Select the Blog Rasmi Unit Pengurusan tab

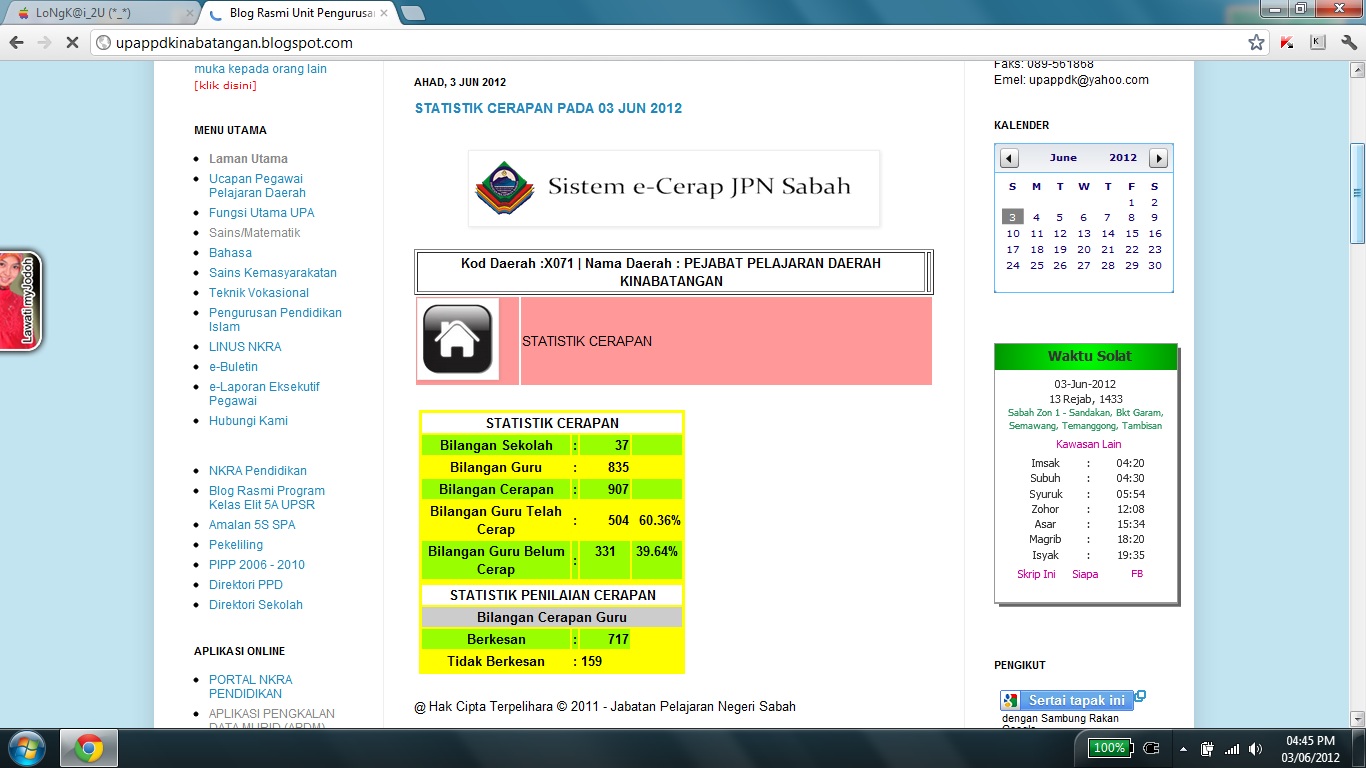pyautogui.click(x=300, y=13)
